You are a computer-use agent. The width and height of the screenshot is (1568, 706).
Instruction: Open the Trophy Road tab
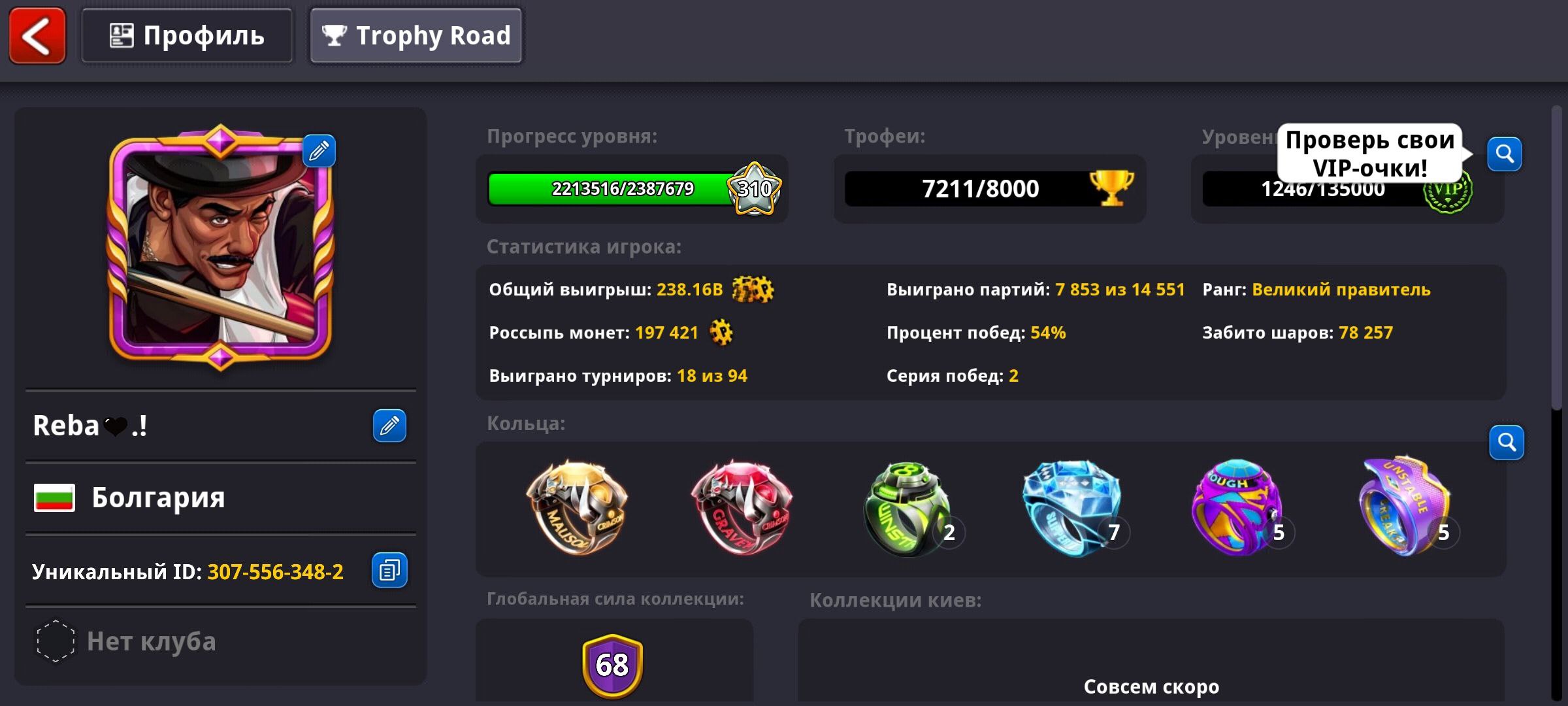pyautogui.click(x=416, y=35)
